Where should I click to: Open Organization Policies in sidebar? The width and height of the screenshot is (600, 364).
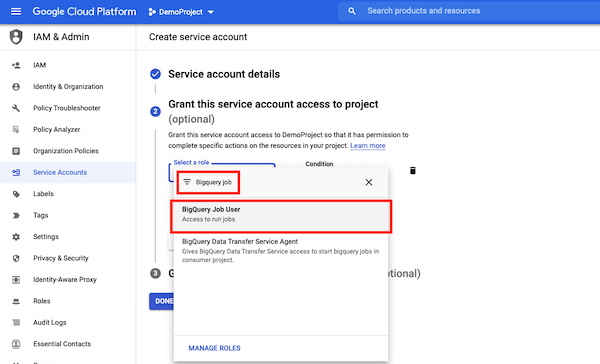[x=65, y=151]
